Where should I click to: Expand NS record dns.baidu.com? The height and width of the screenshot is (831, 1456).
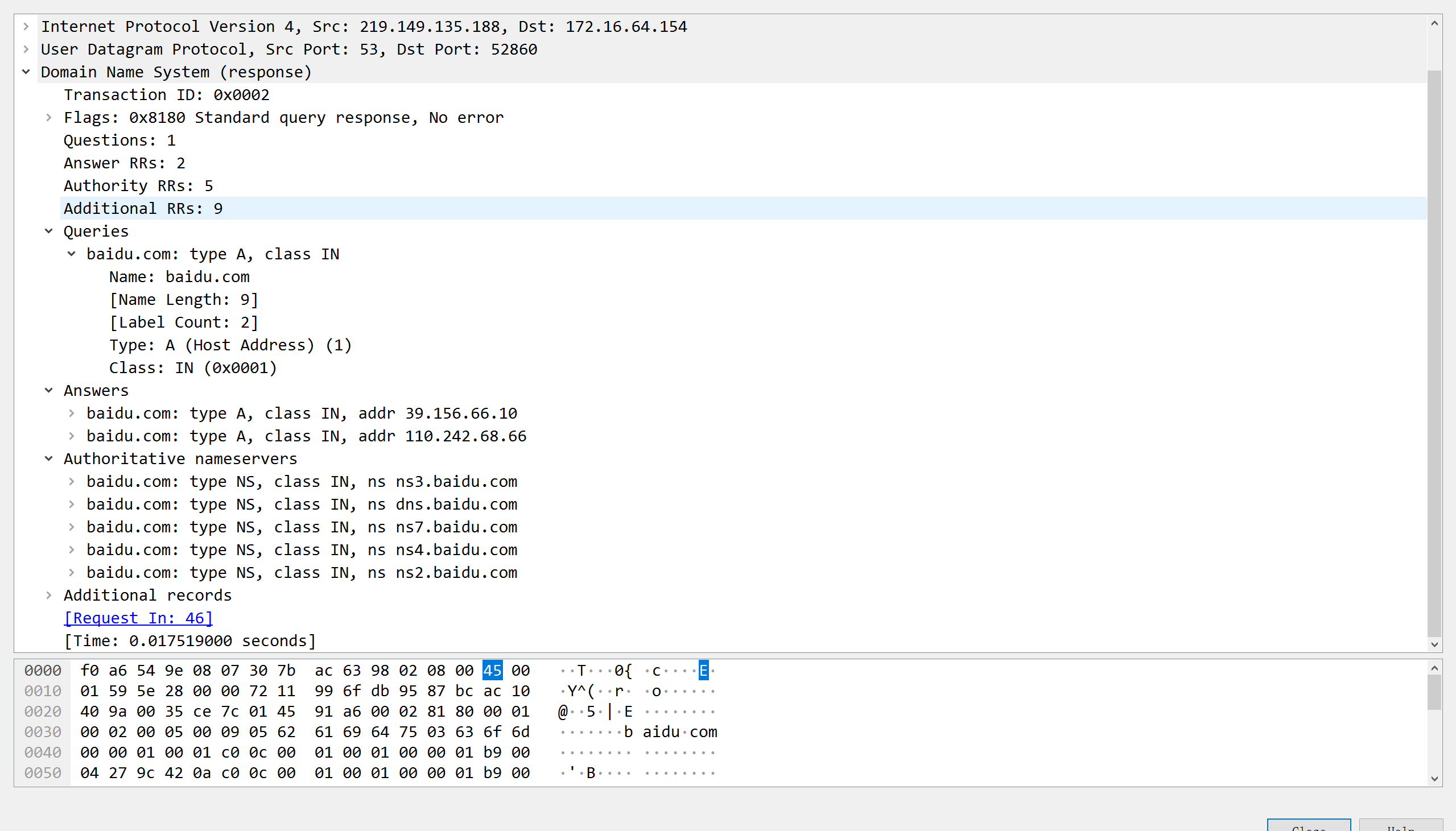coord(72,505)
